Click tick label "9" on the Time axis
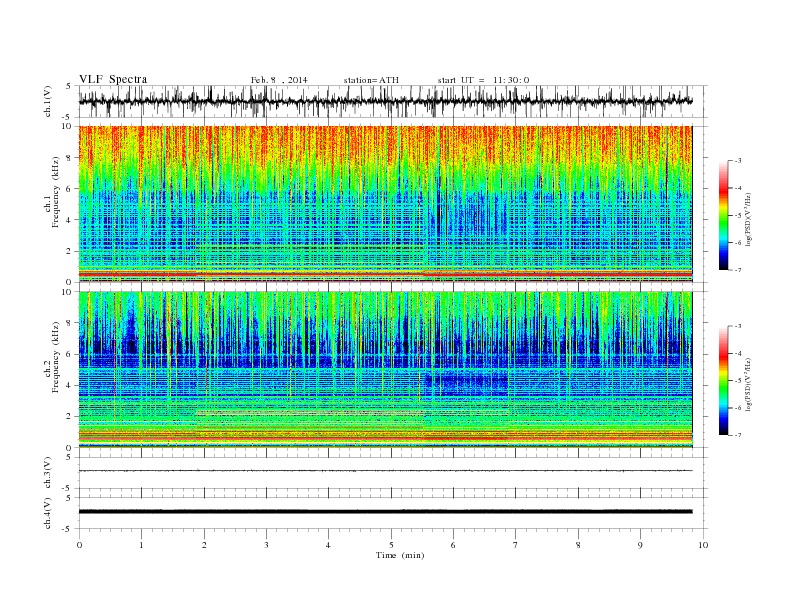Viewport: 792px width, 612px height. (x=640, y=545)
